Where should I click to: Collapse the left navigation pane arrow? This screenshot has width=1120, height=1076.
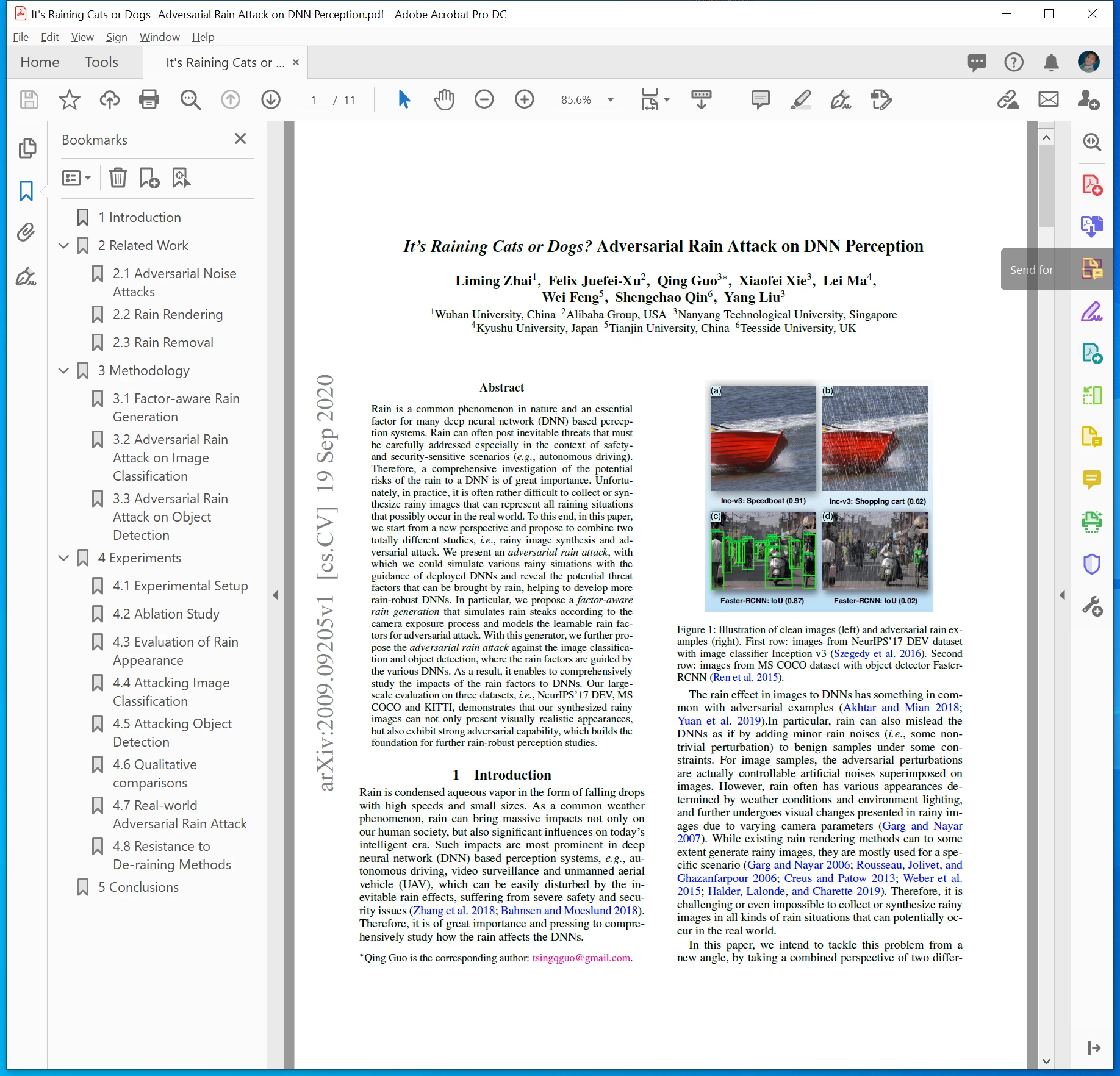pos(275,595)
